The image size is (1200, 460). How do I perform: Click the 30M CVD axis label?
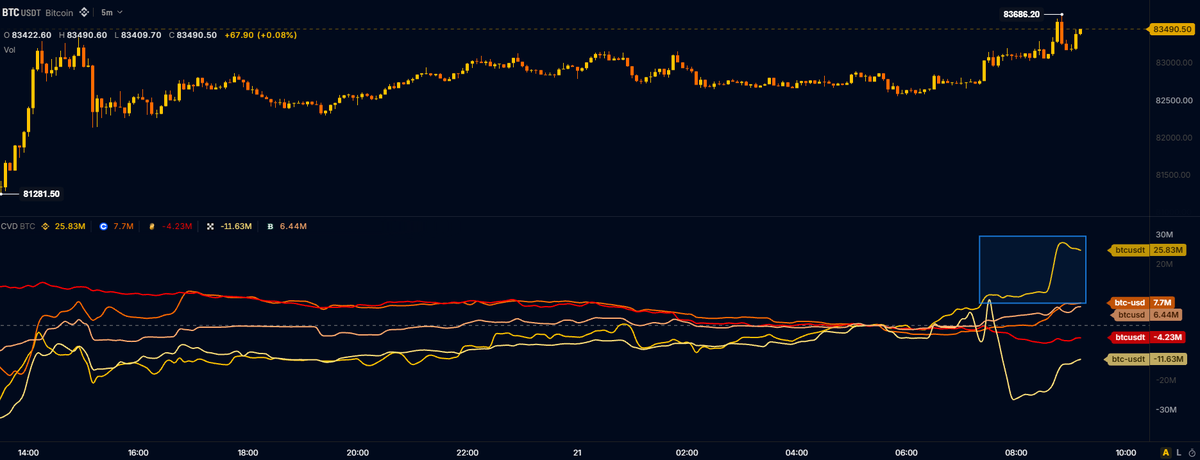tap(1164, 236)
